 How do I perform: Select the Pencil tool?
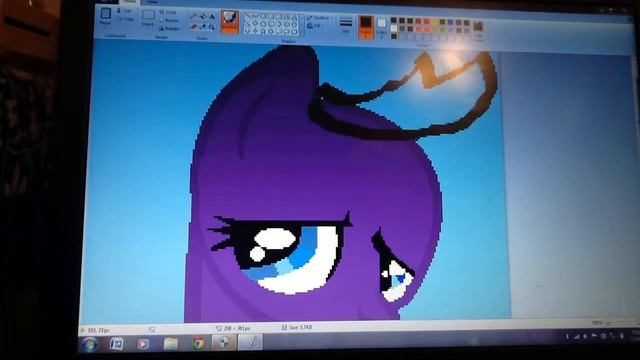coord(193,16)
